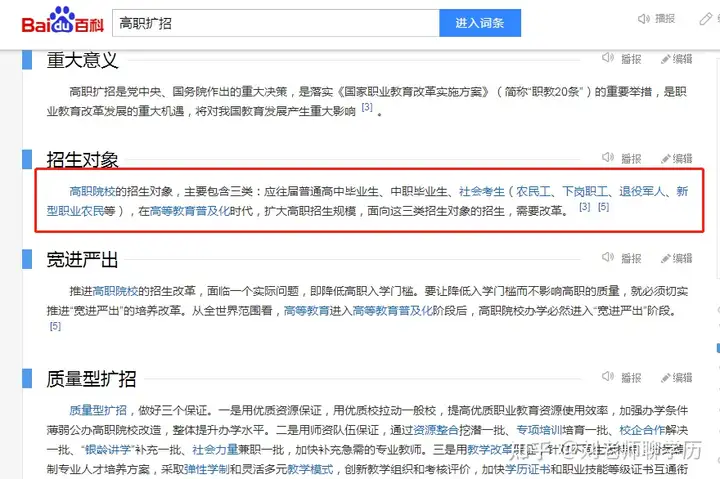Open the 下岗职工 link
This screenshot has height=479, width=720.
[x=585, y=191]
